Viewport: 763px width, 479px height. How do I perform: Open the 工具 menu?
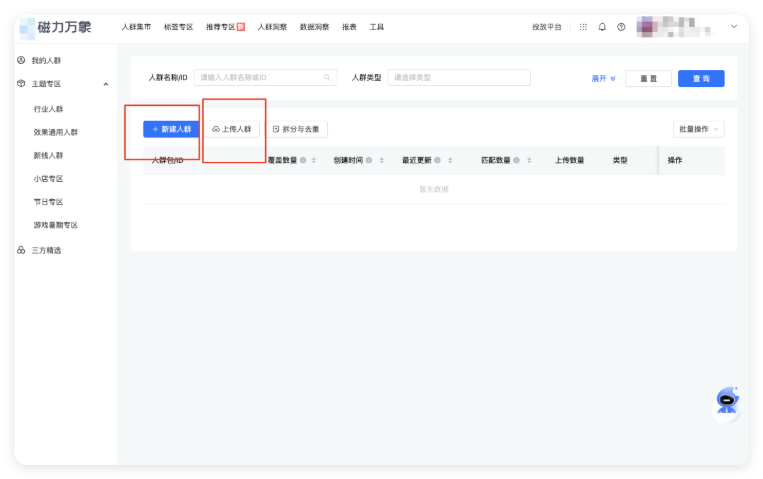click(376, 27)
